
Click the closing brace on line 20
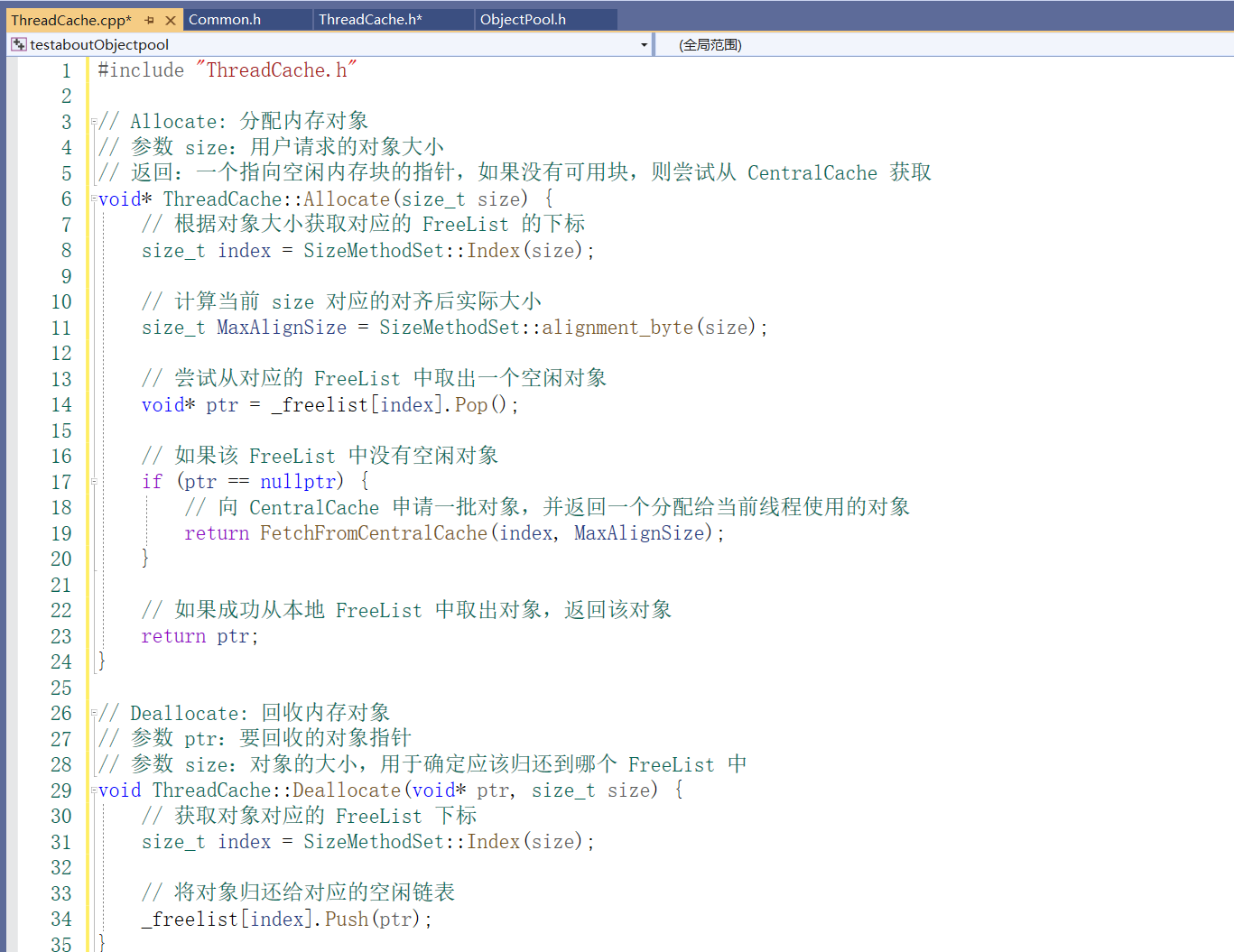tap(145, 559)
